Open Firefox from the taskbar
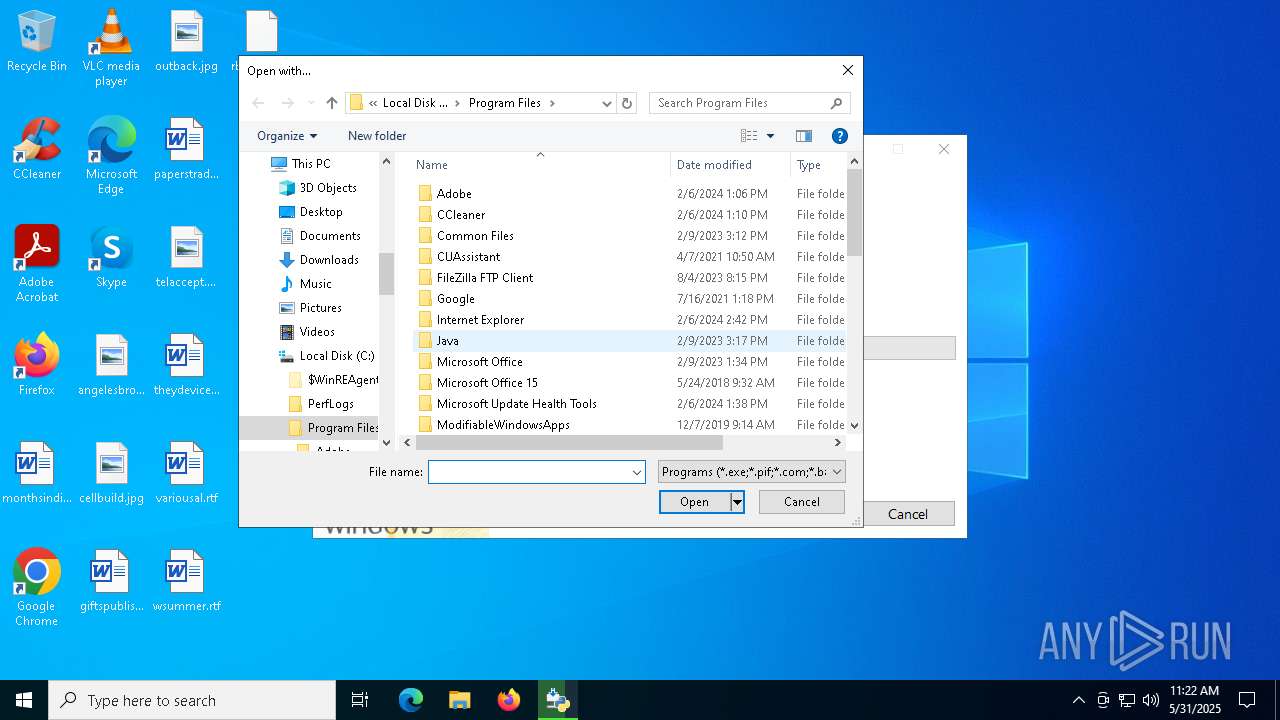 coord(508,700)
